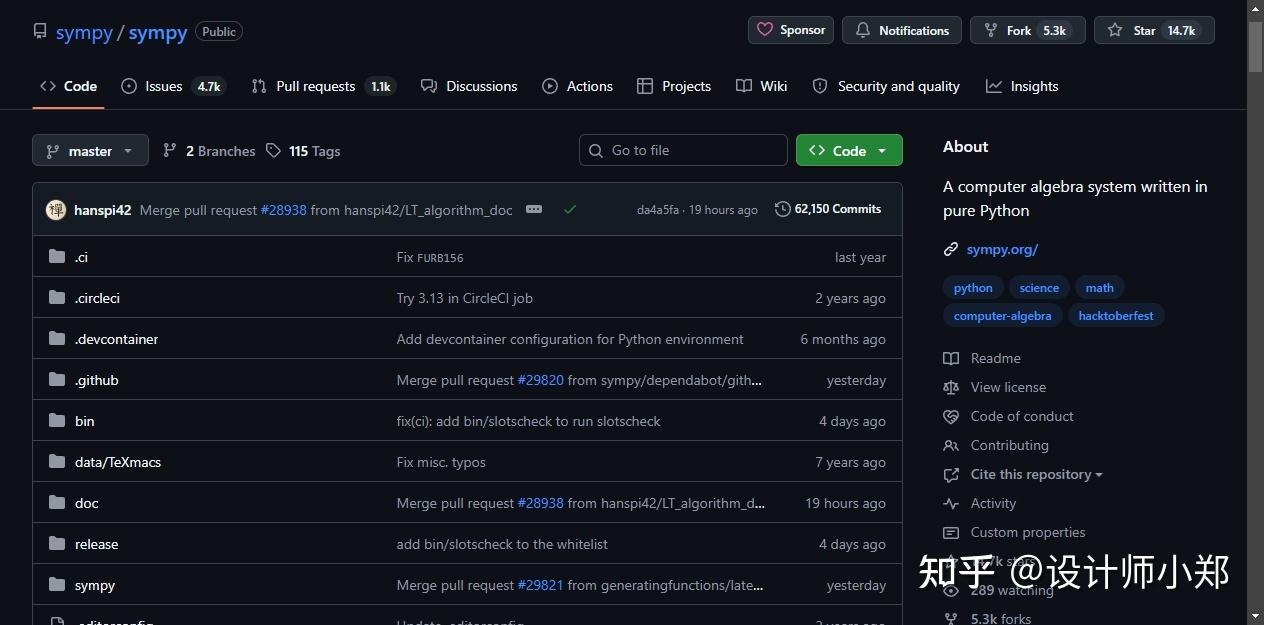Open the Contributing link in About
Image resolution: width=1264 pixels, height=625 pixels.
point(1009,445)
